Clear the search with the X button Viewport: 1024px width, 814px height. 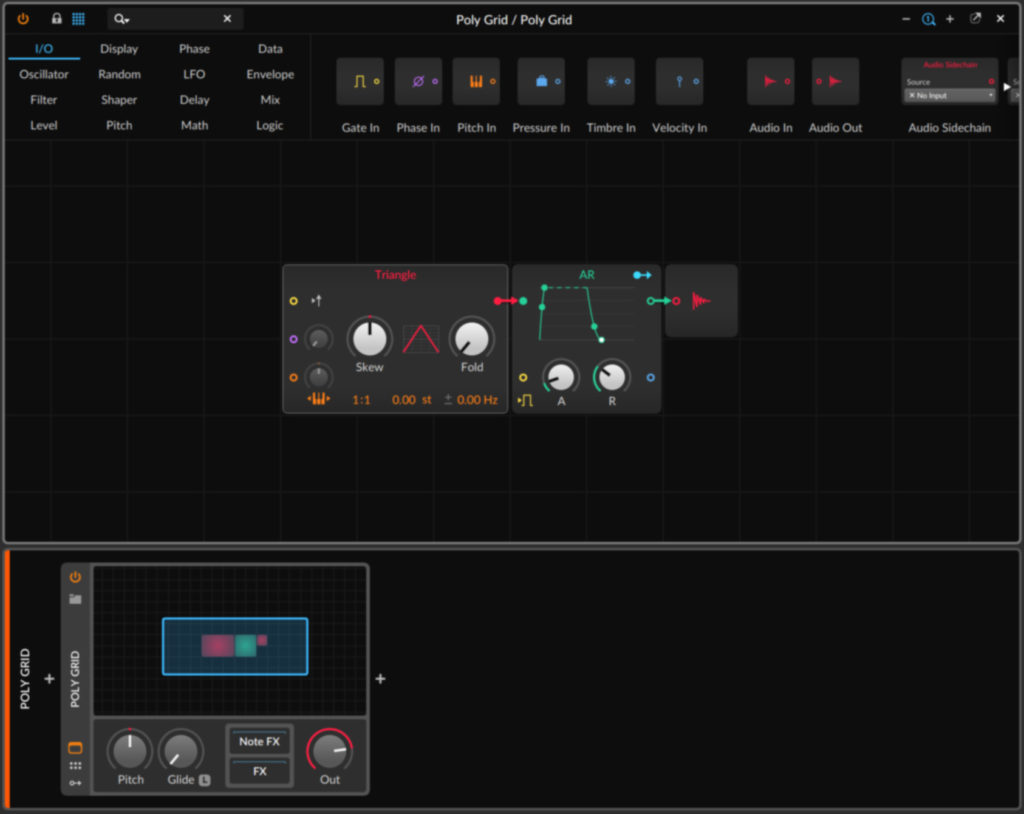click(x=227, y=18)
